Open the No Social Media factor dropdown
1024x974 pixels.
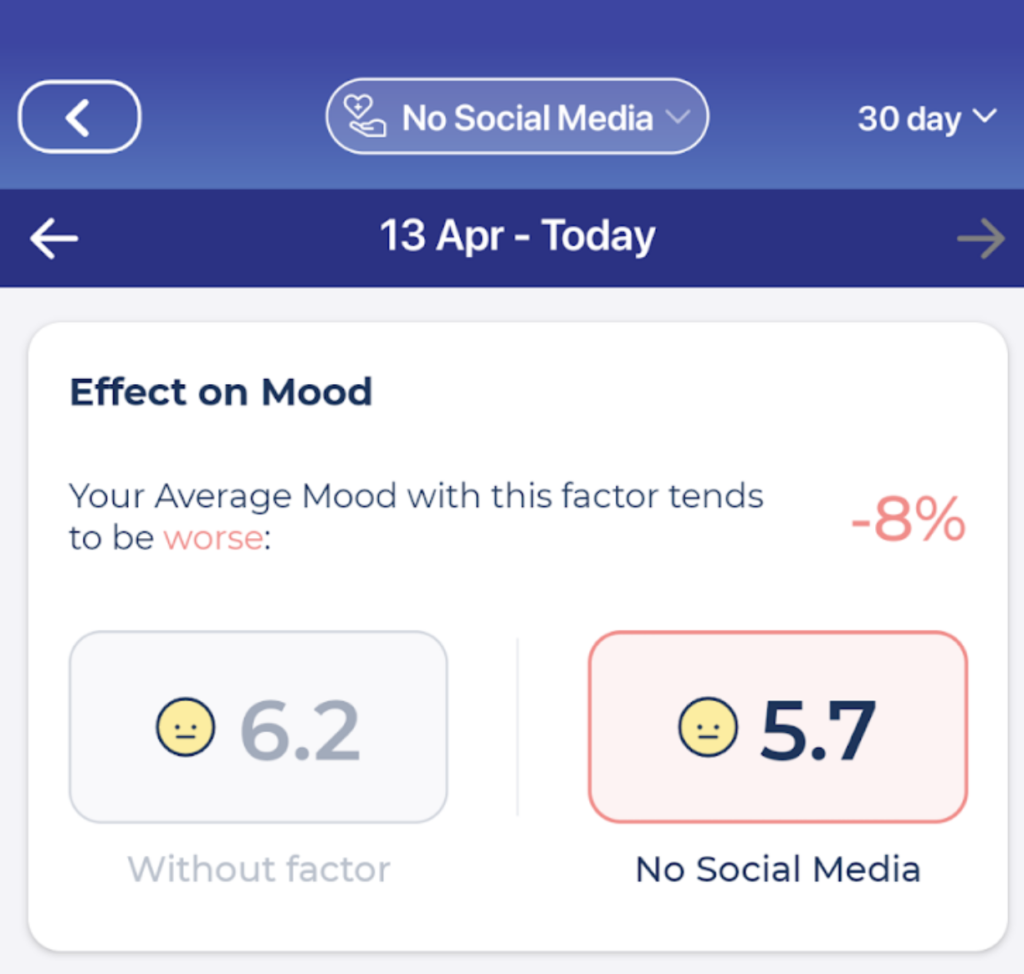[x=517, y=117]
